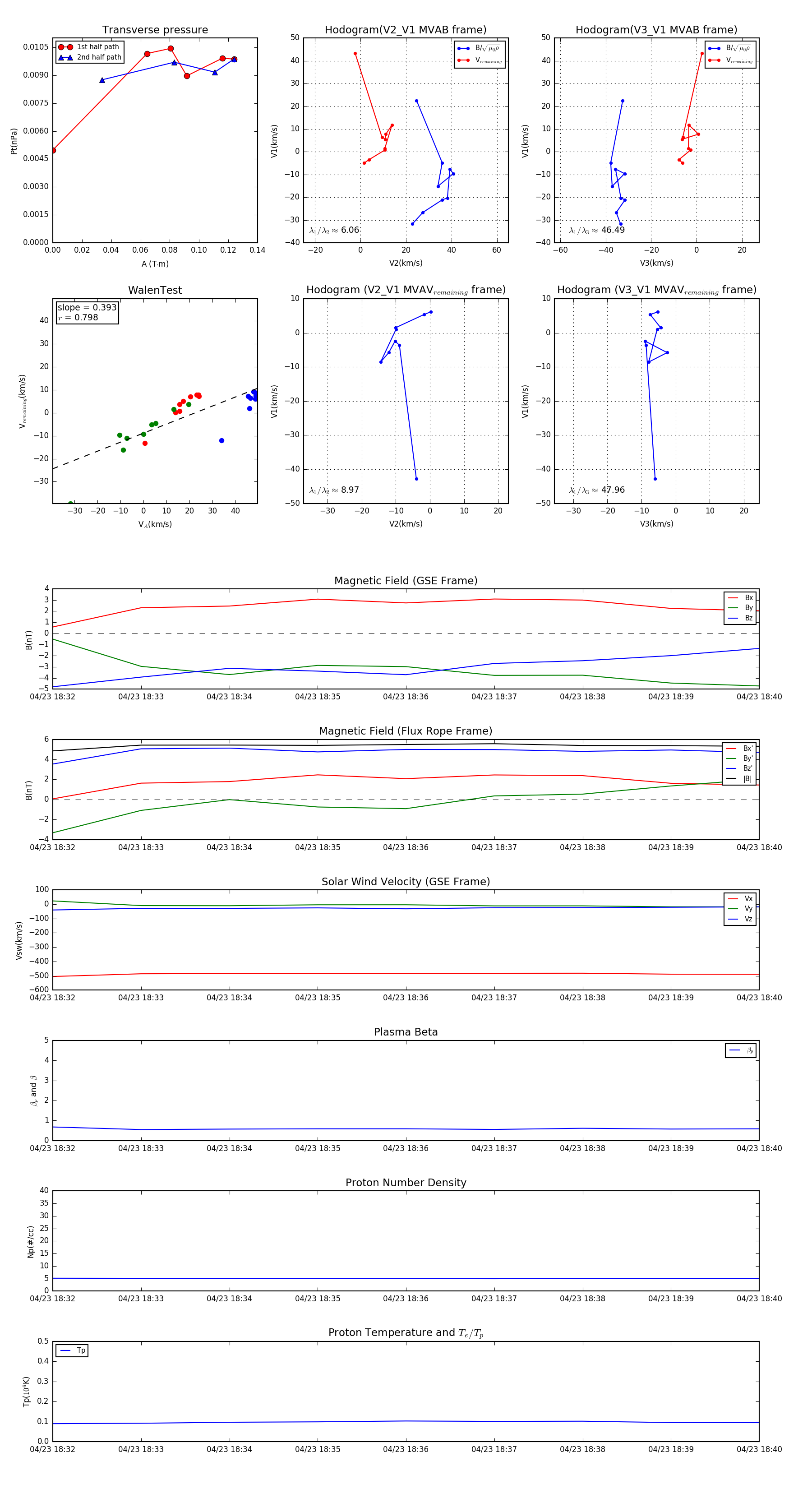The width and height of the screenshot is (812, 1489).
Task: Select the 'Bz' legend entry in GSE plot
Action: coord(740,618)
